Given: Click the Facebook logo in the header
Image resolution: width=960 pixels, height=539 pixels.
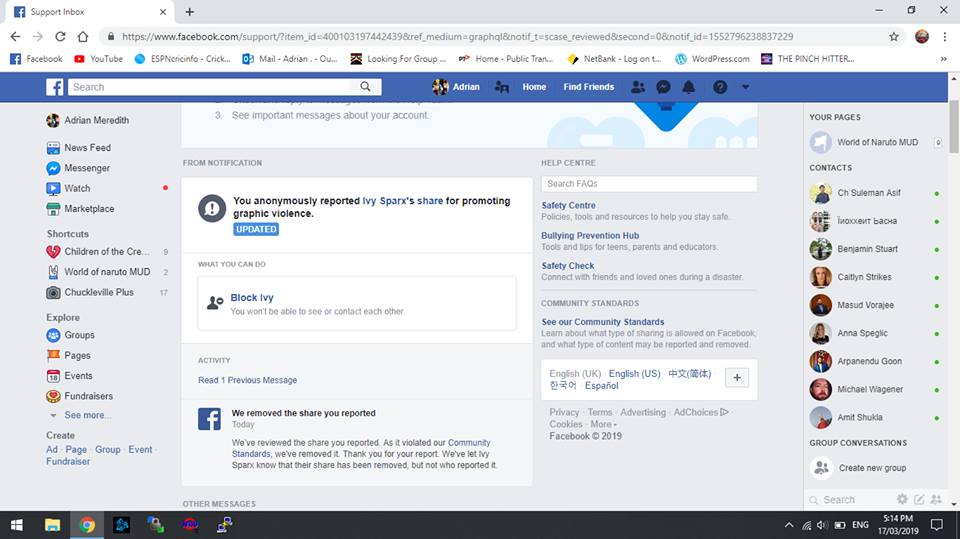Looking at the screenshot, I should click(x=54, y=87).
